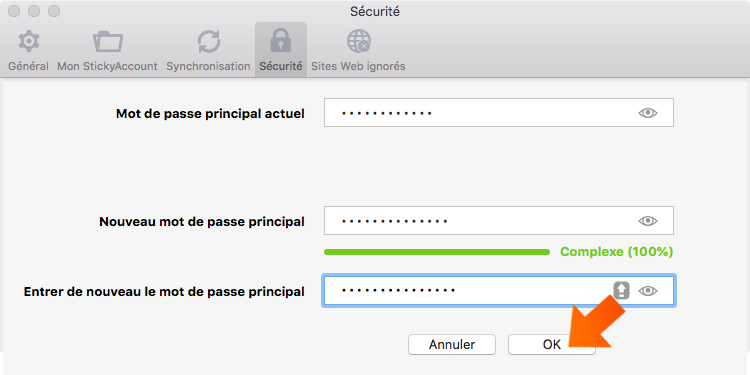Focus the Mot de passe principal actuel field
The image size is (750, 375).
tap(499, 113)
